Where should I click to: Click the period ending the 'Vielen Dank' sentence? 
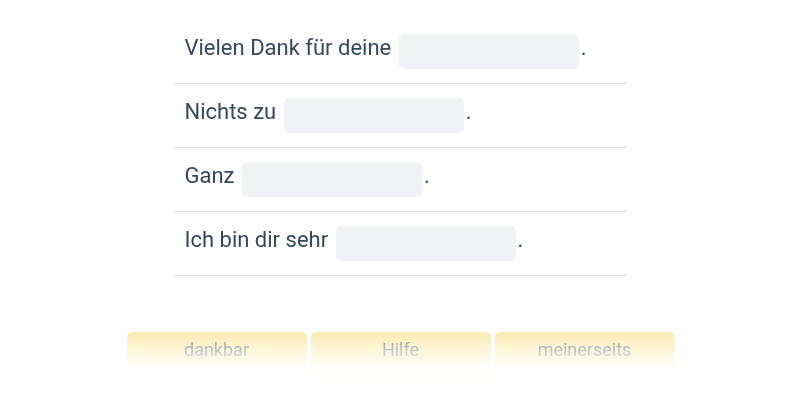[584, 50]
